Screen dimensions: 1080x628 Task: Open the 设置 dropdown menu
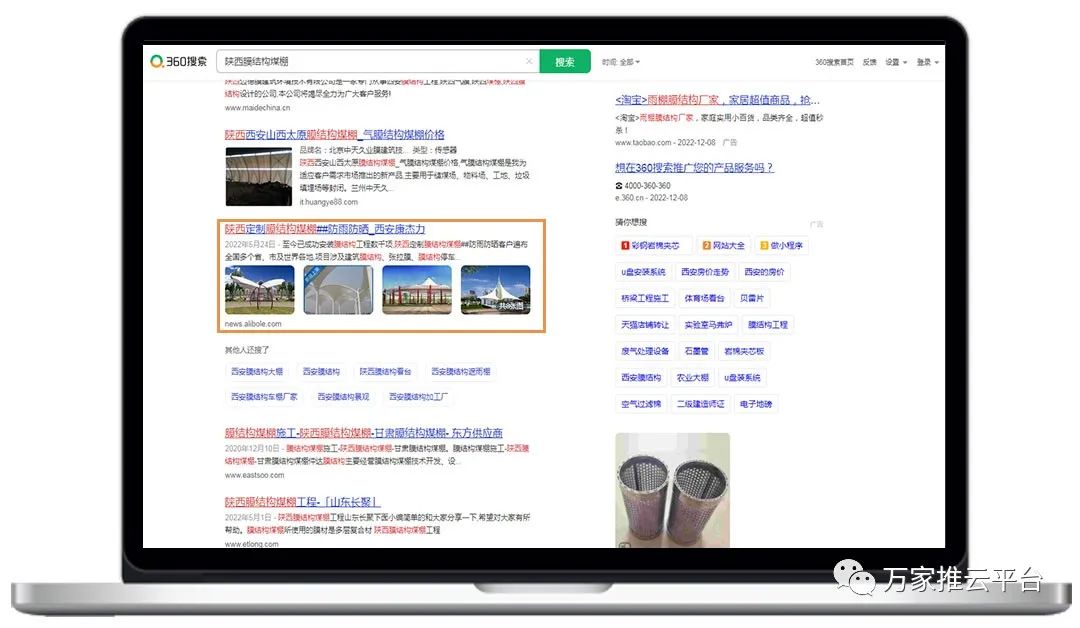pos(895,62)
